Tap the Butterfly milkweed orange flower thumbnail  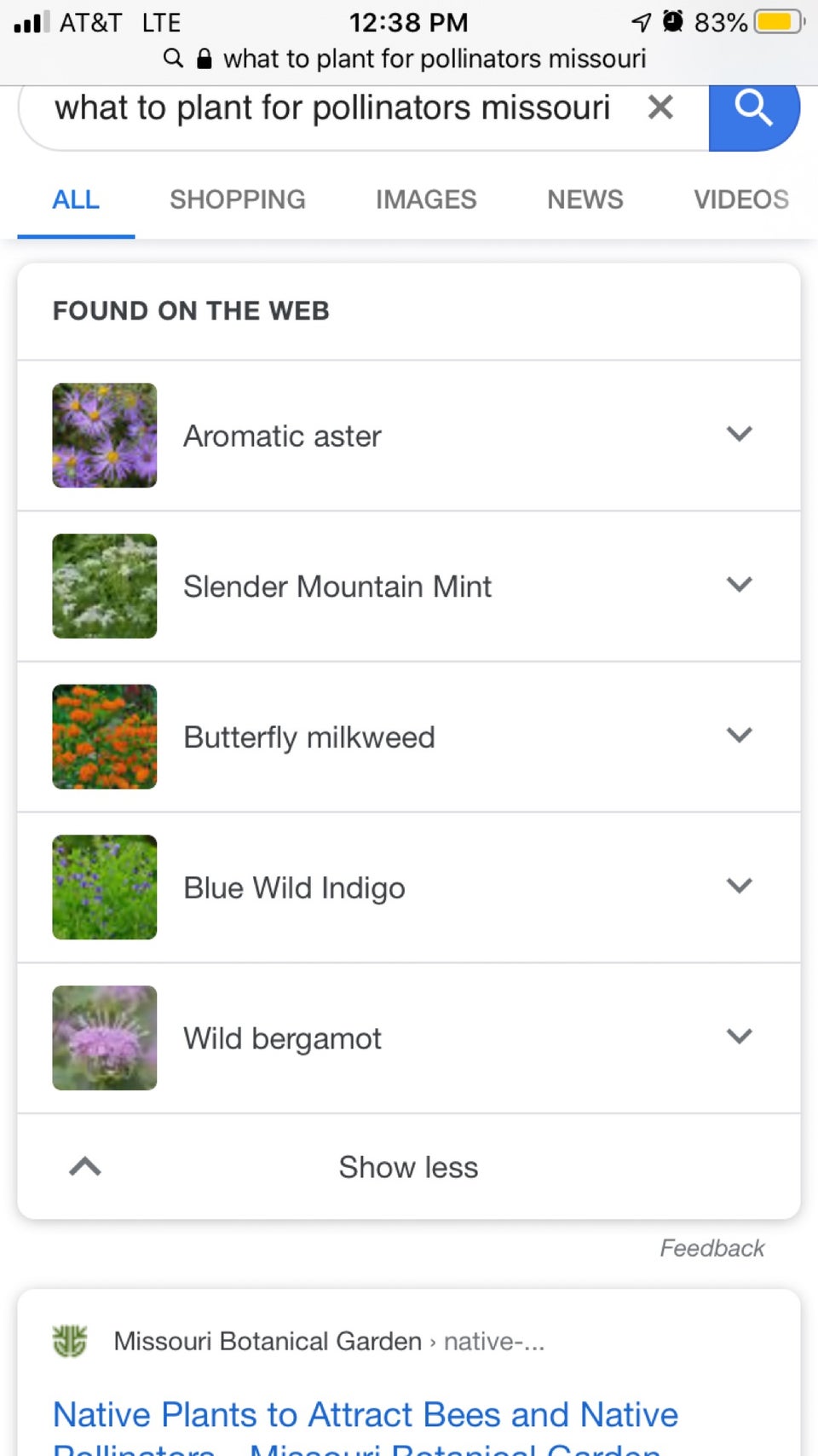pyautogui.click(x=105, y=737)
